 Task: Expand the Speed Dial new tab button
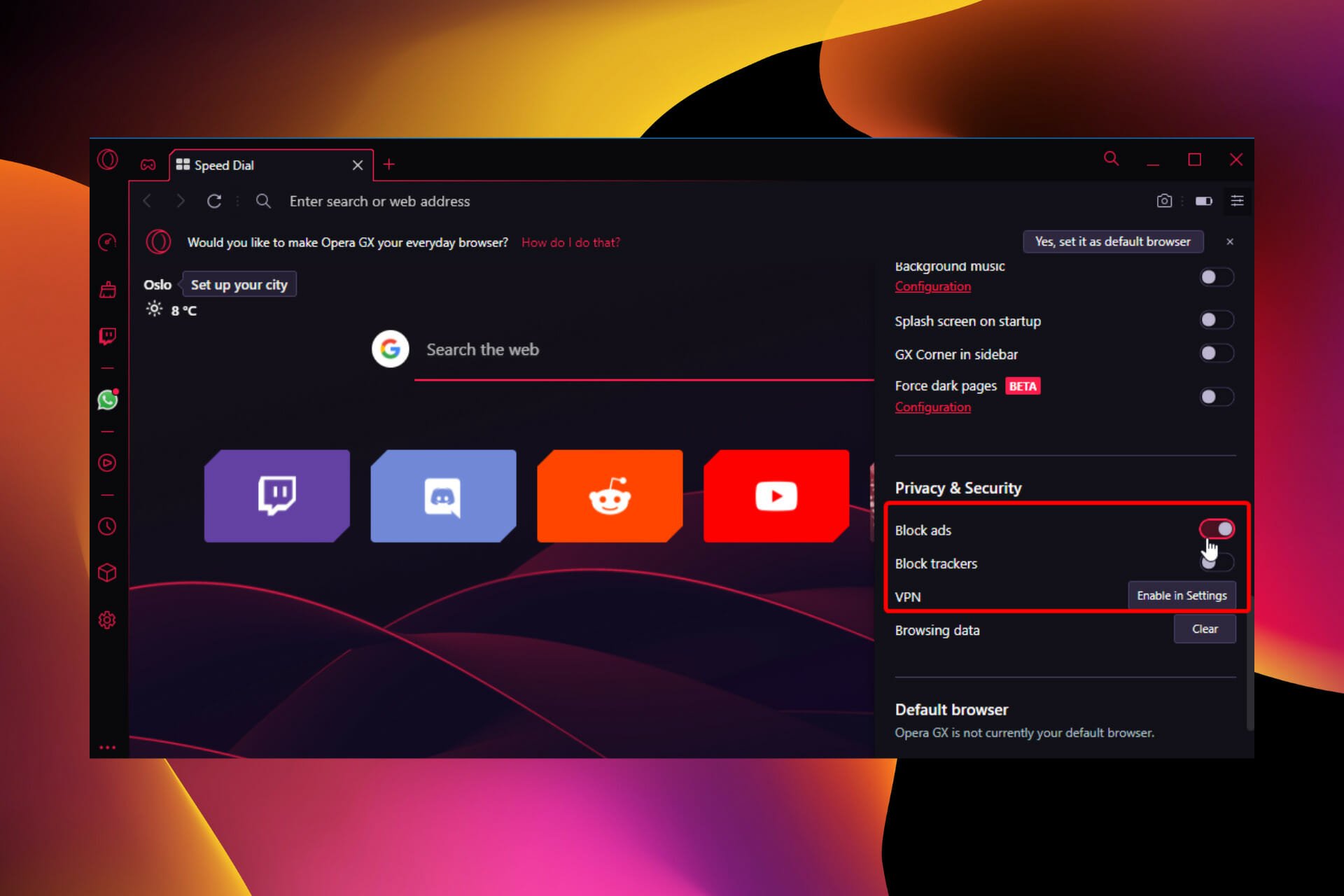(390, 164)
